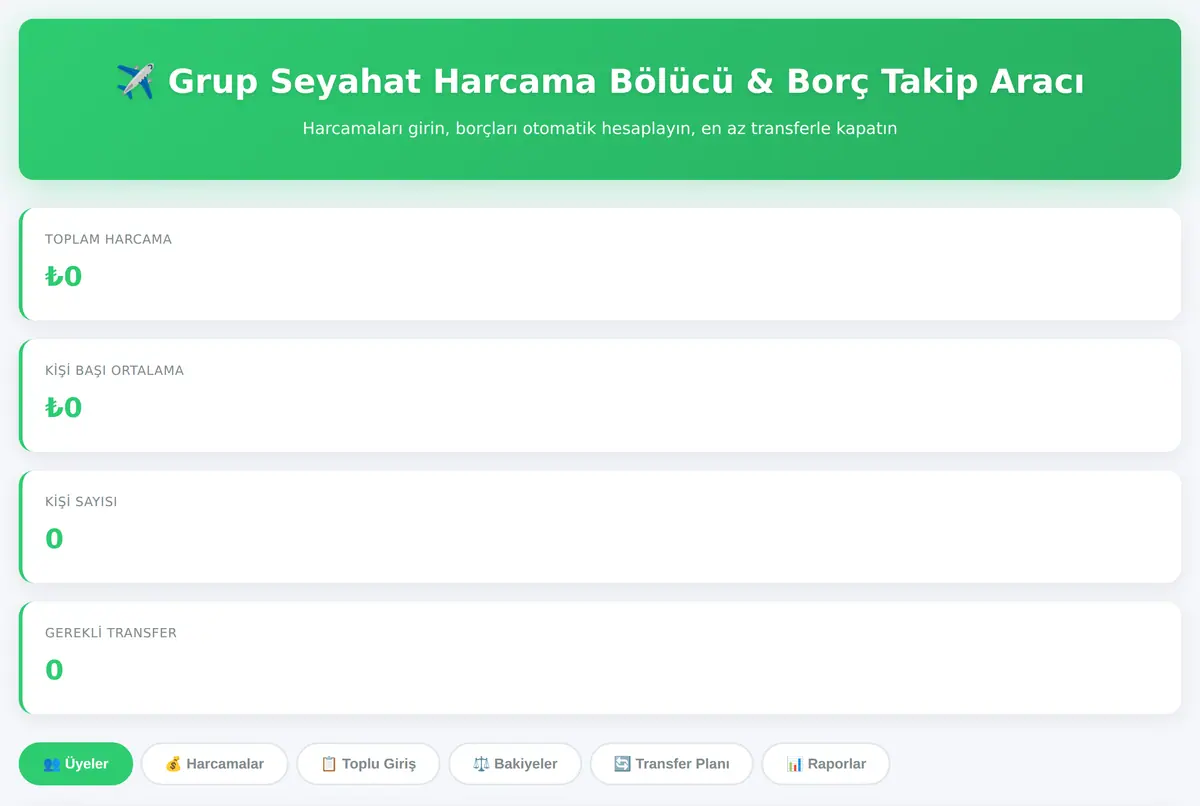Image resolution: width=1200 pixels, height=806 pixels.
Task: Click the GEREKLİ TRANSFER label
Action: tap(111, 633)
